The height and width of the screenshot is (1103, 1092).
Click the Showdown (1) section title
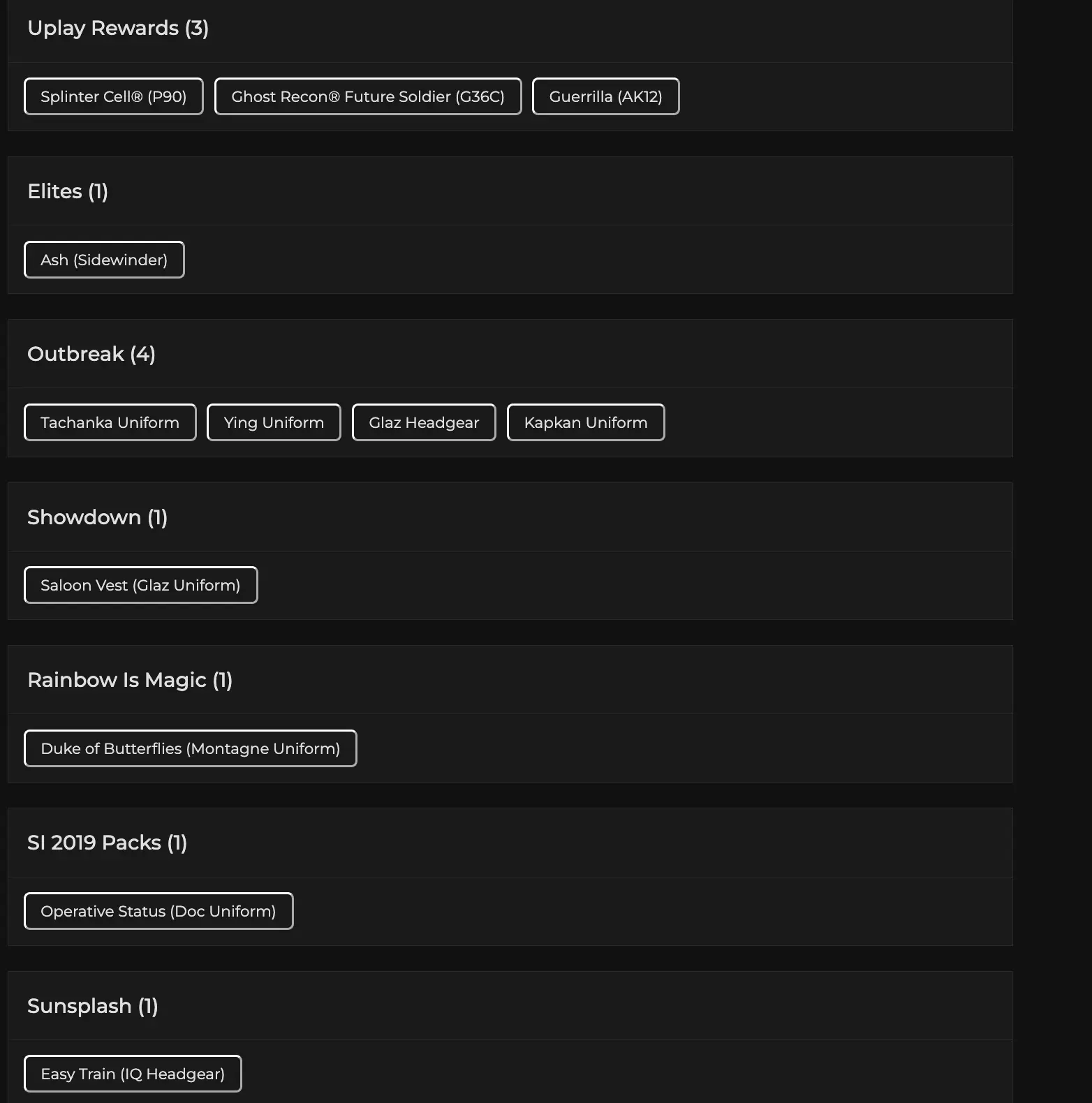pos(97,517)
